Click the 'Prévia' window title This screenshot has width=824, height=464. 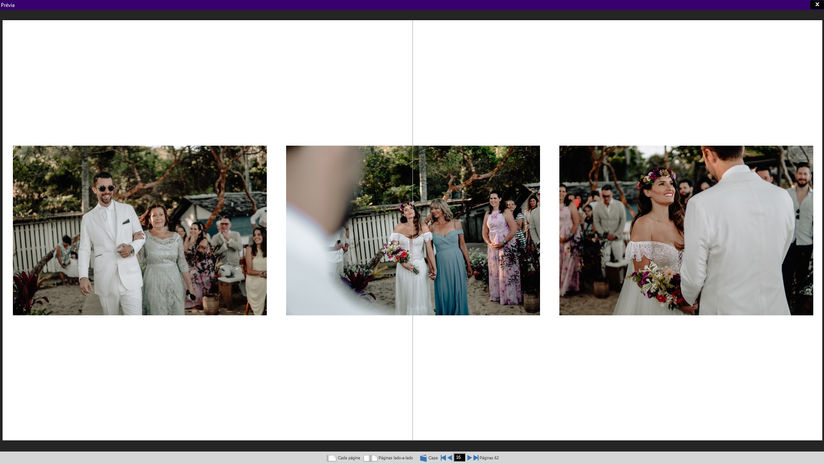coord(8,5)
